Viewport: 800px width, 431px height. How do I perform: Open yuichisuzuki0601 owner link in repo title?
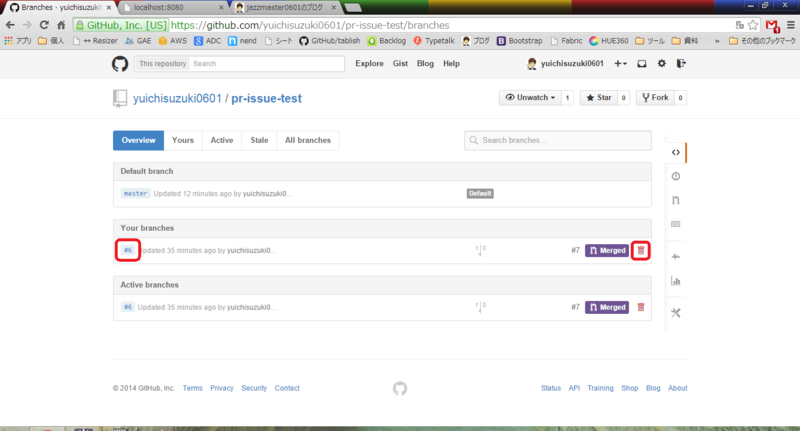177,98
